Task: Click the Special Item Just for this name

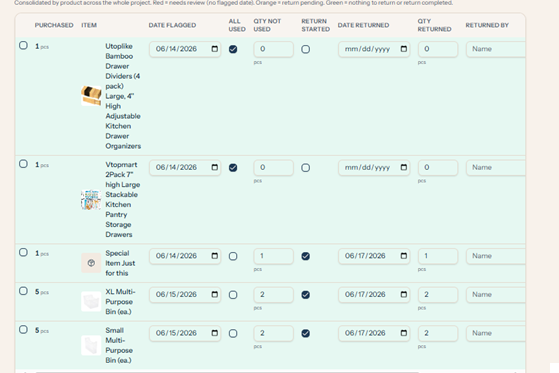Action: click(x=120, y=263)
